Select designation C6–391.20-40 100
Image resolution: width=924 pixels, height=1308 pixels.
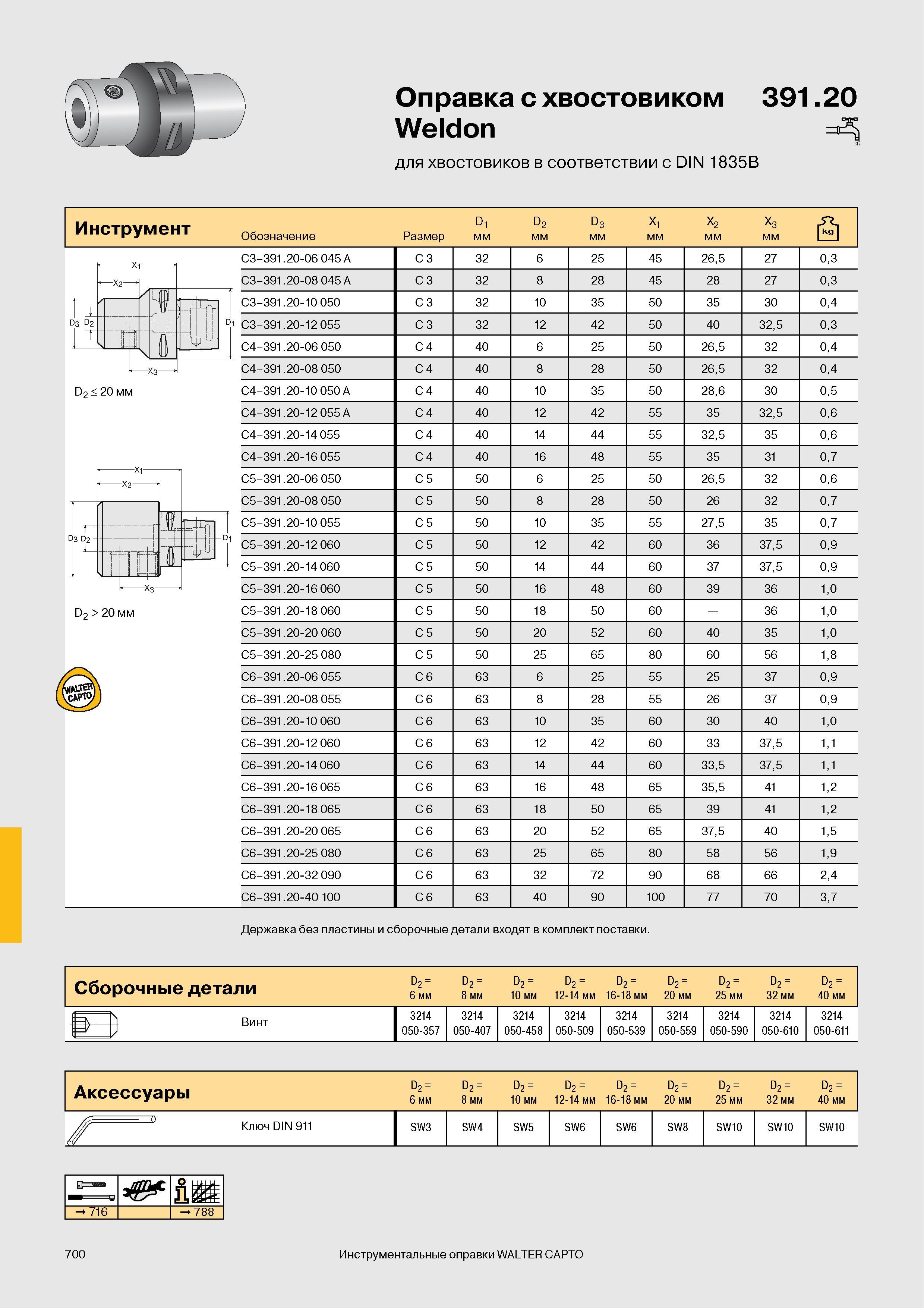290,897
